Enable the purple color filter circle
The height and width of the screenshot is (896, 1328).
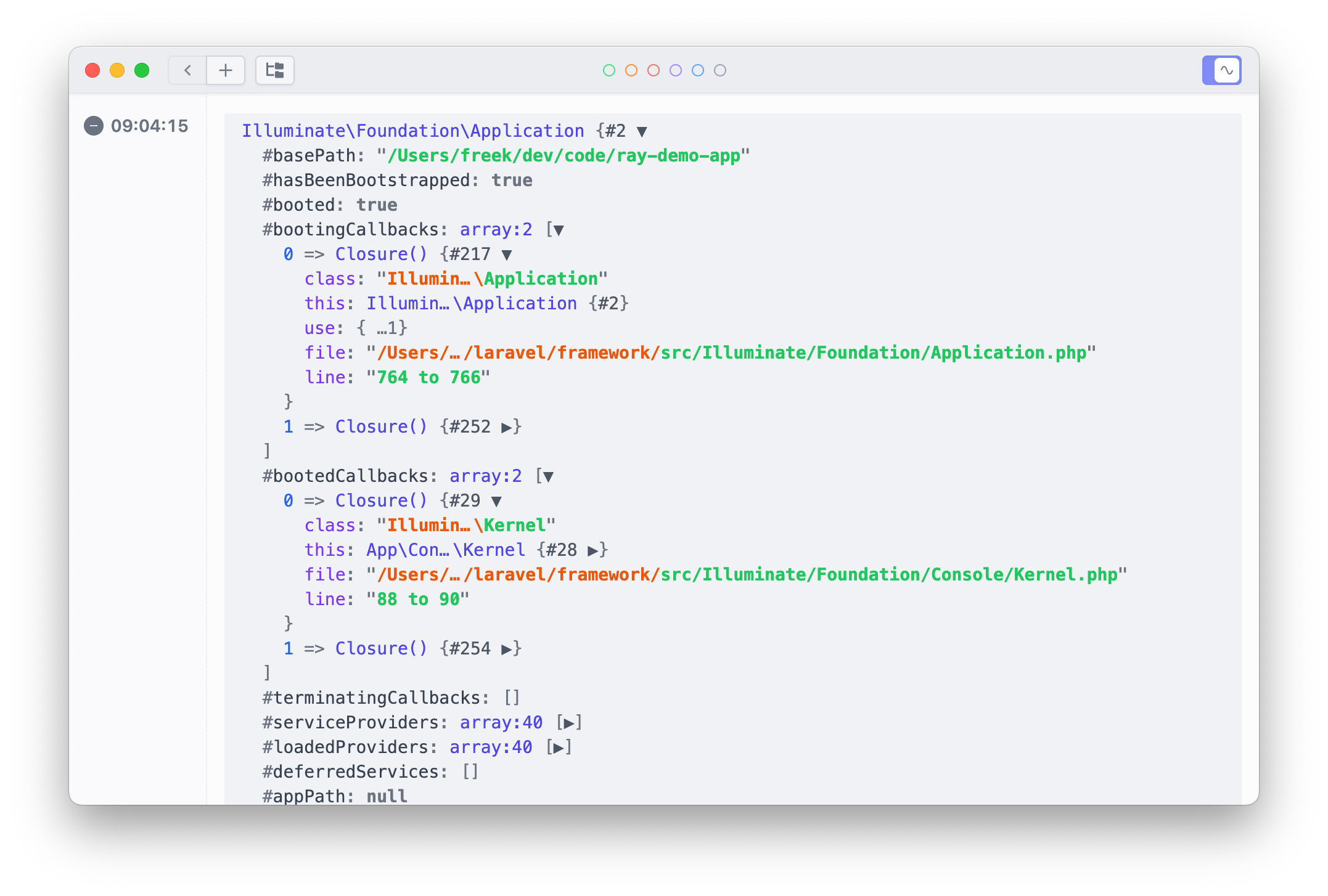[675, 70]
